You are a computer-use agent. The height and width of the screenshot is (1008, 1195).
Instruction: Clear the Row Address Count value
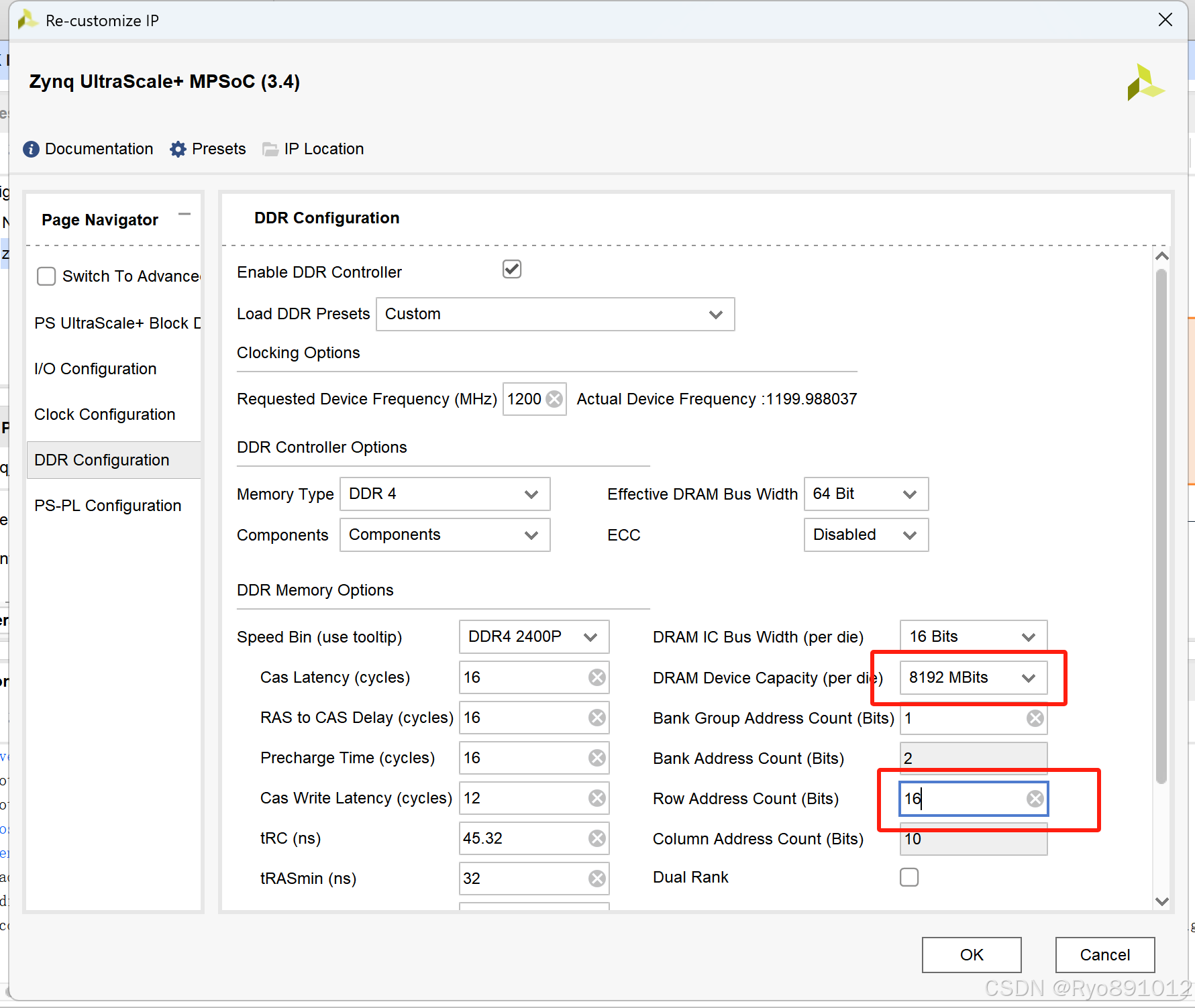click(1035, 799)
